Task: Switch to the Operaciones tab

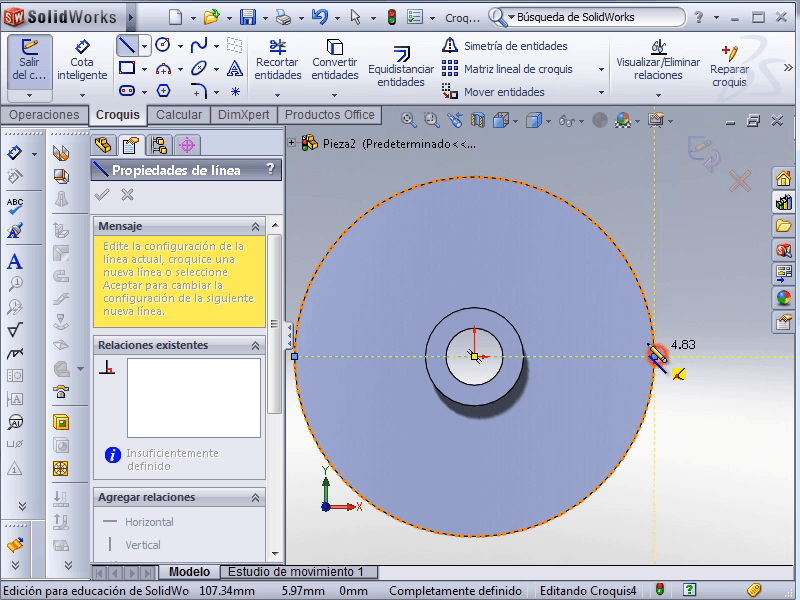Action: click(x=44, y=115)
